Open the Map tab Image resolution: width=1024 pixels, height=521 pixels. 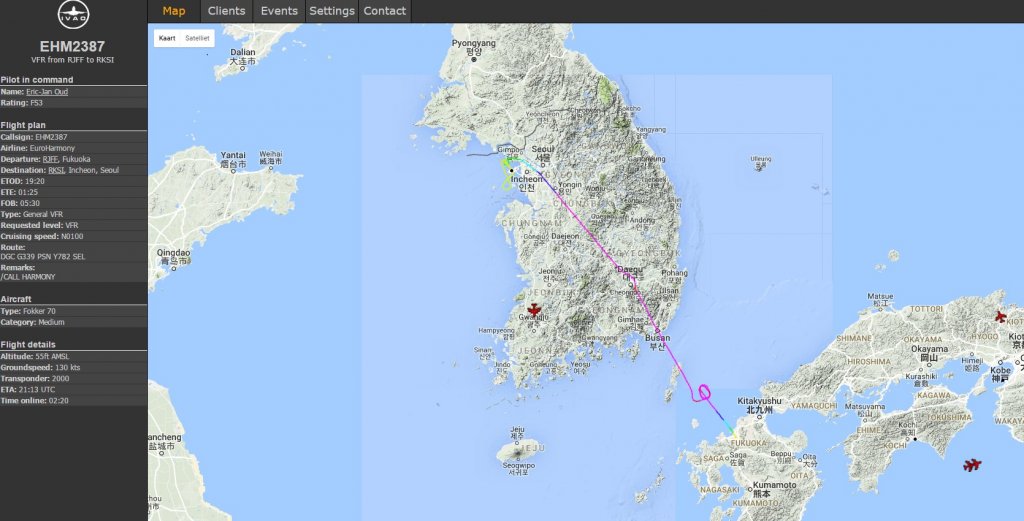click(x=174, y=11)
